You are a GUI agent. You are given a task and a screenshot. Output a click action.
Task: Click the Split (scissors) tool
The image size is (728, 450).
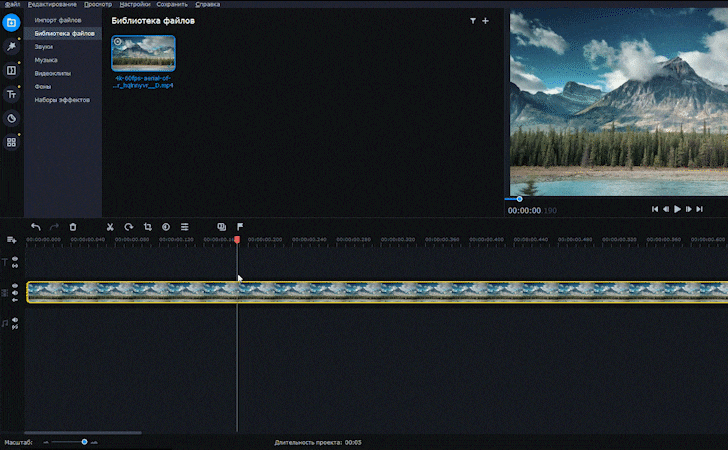[x=111, y=227]
